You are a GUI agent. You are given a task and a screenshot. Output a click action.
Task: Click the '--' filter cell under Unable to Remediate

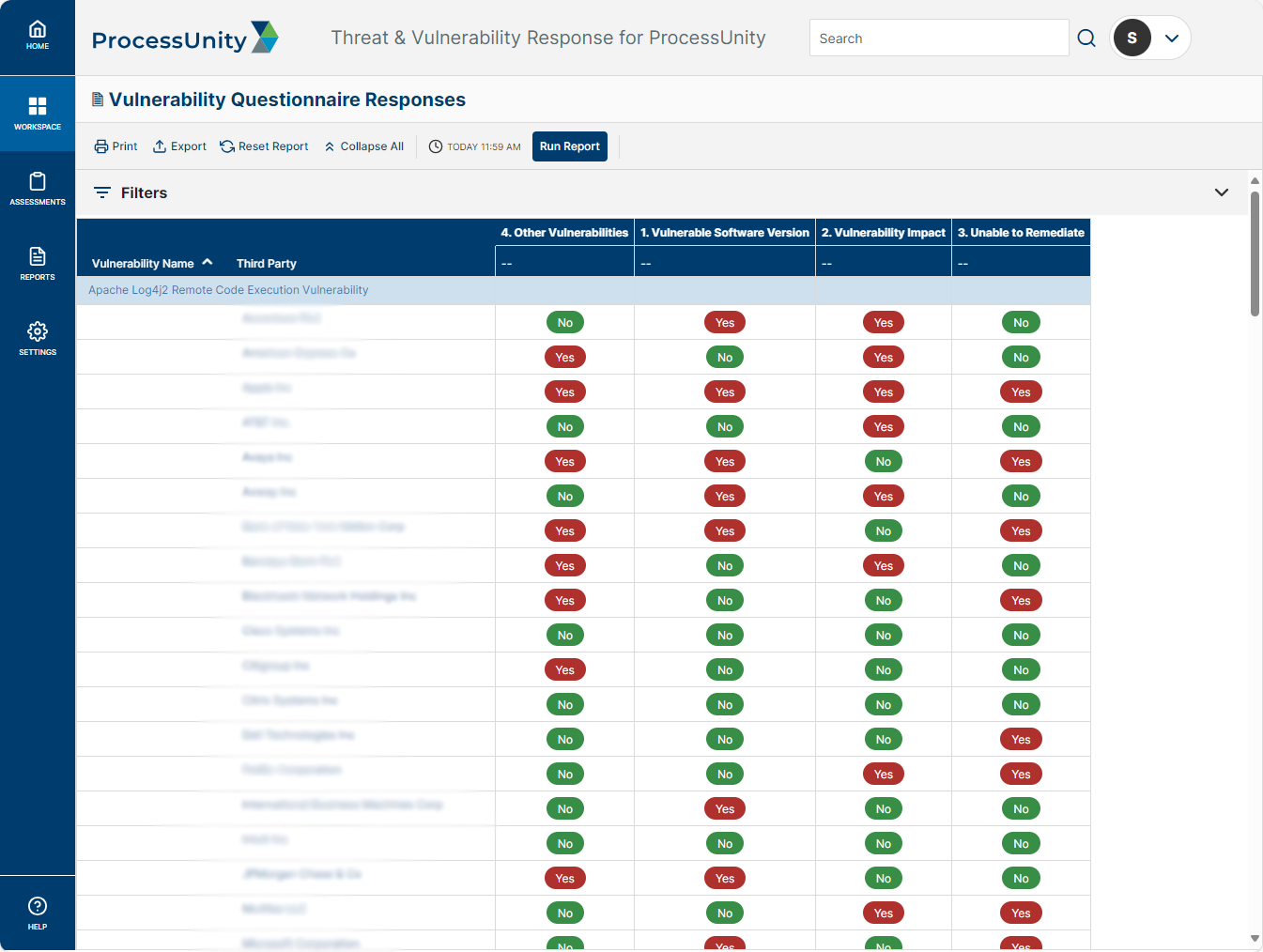tap(1021, 263)
